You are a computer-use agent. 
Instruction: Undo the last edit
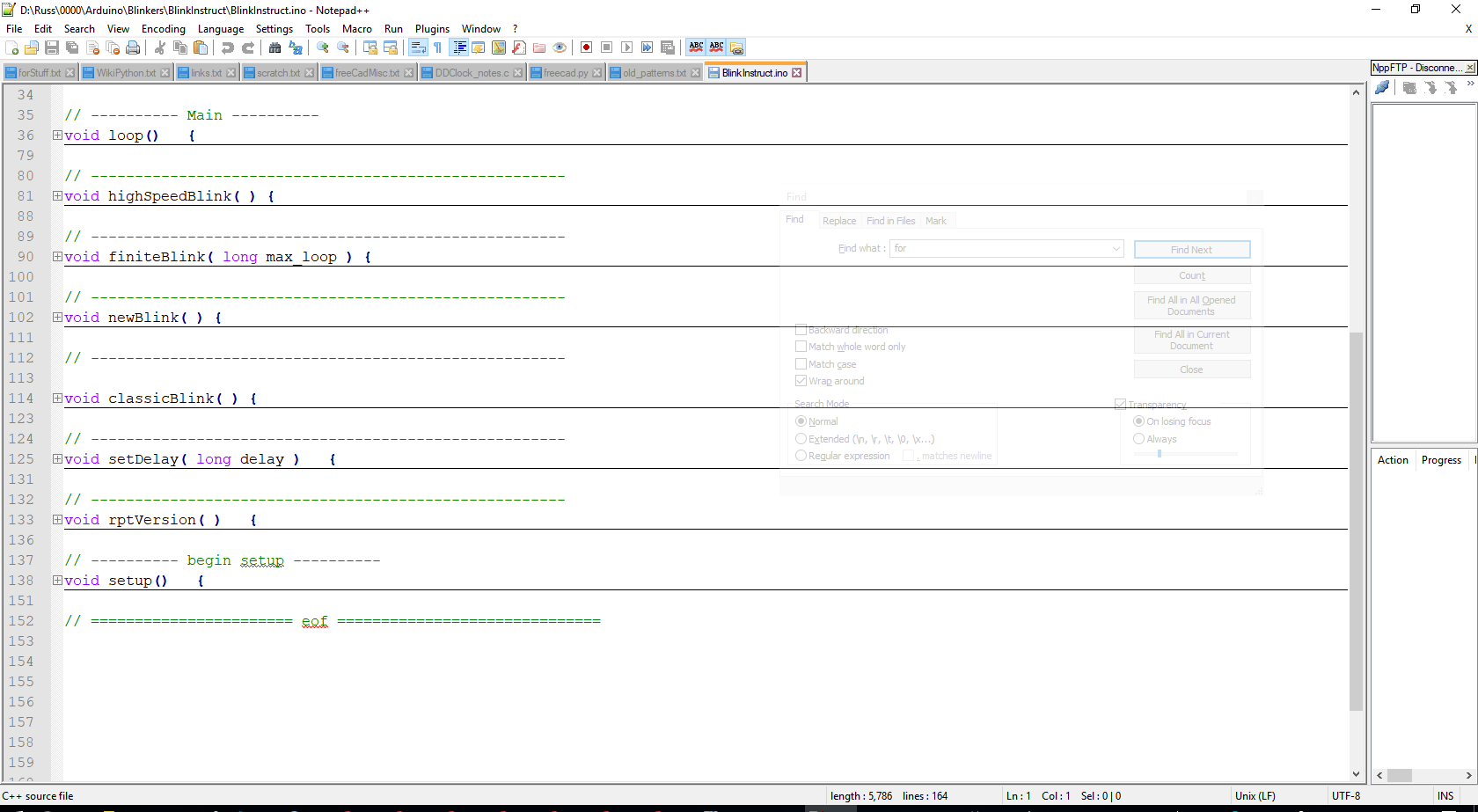point(228,48)
